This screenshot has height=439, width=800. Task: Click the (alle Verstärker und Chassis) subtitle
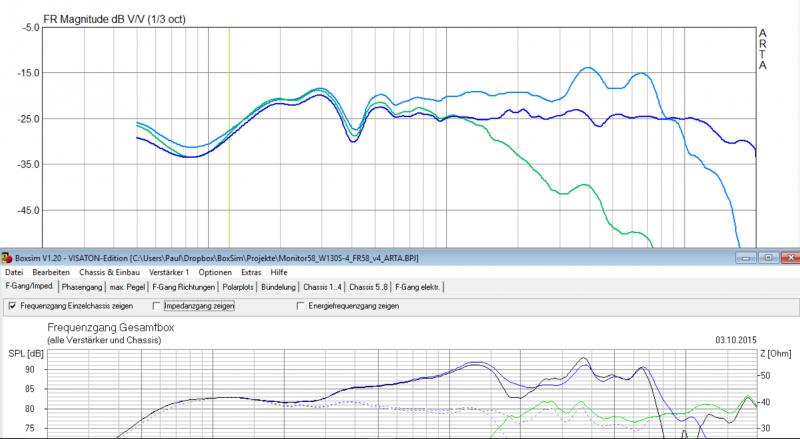(104, 340)
